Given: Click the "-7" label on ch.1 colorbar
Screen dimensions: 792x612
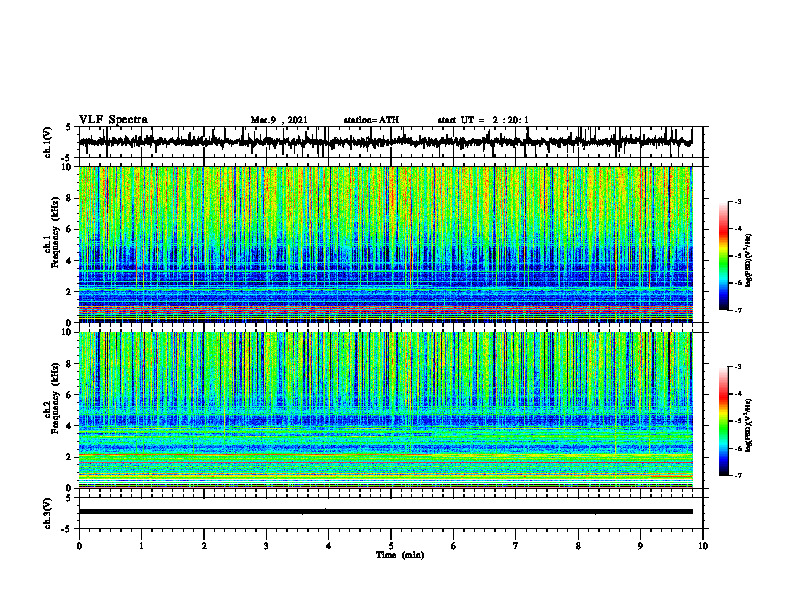Looking at the screenshot, I should pos(737,310).
